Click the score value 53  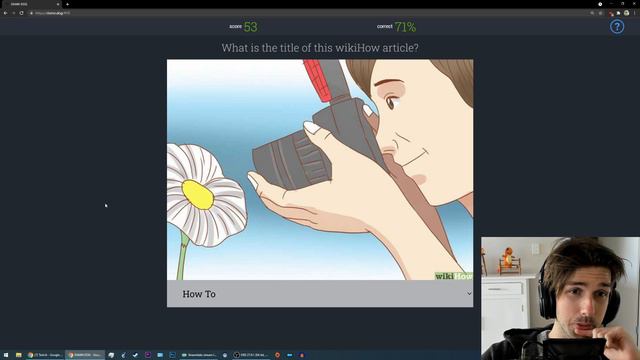click(250, 27)
